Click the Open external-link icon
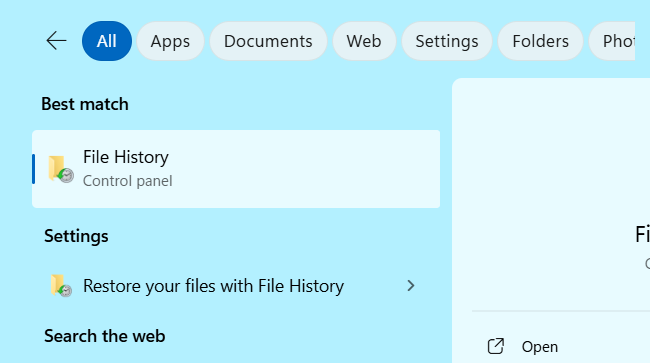 click(496, 346)
